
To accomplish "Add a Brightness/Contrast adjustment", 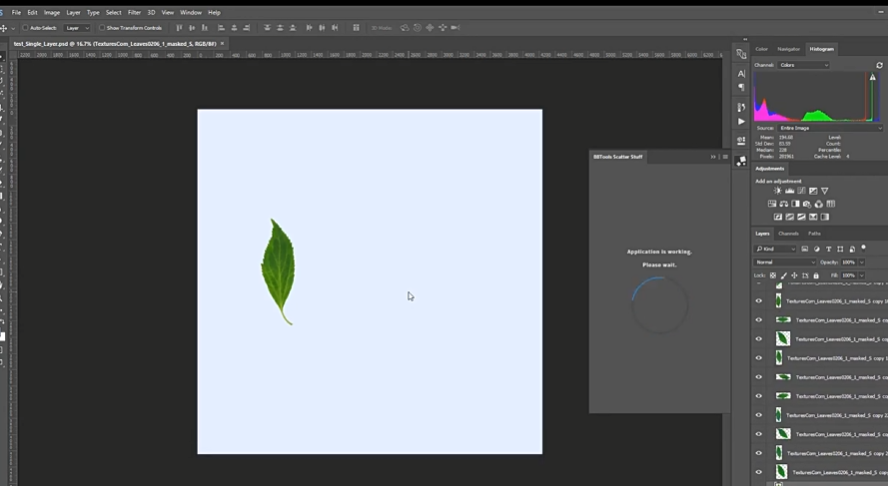I will click(775, 191).
